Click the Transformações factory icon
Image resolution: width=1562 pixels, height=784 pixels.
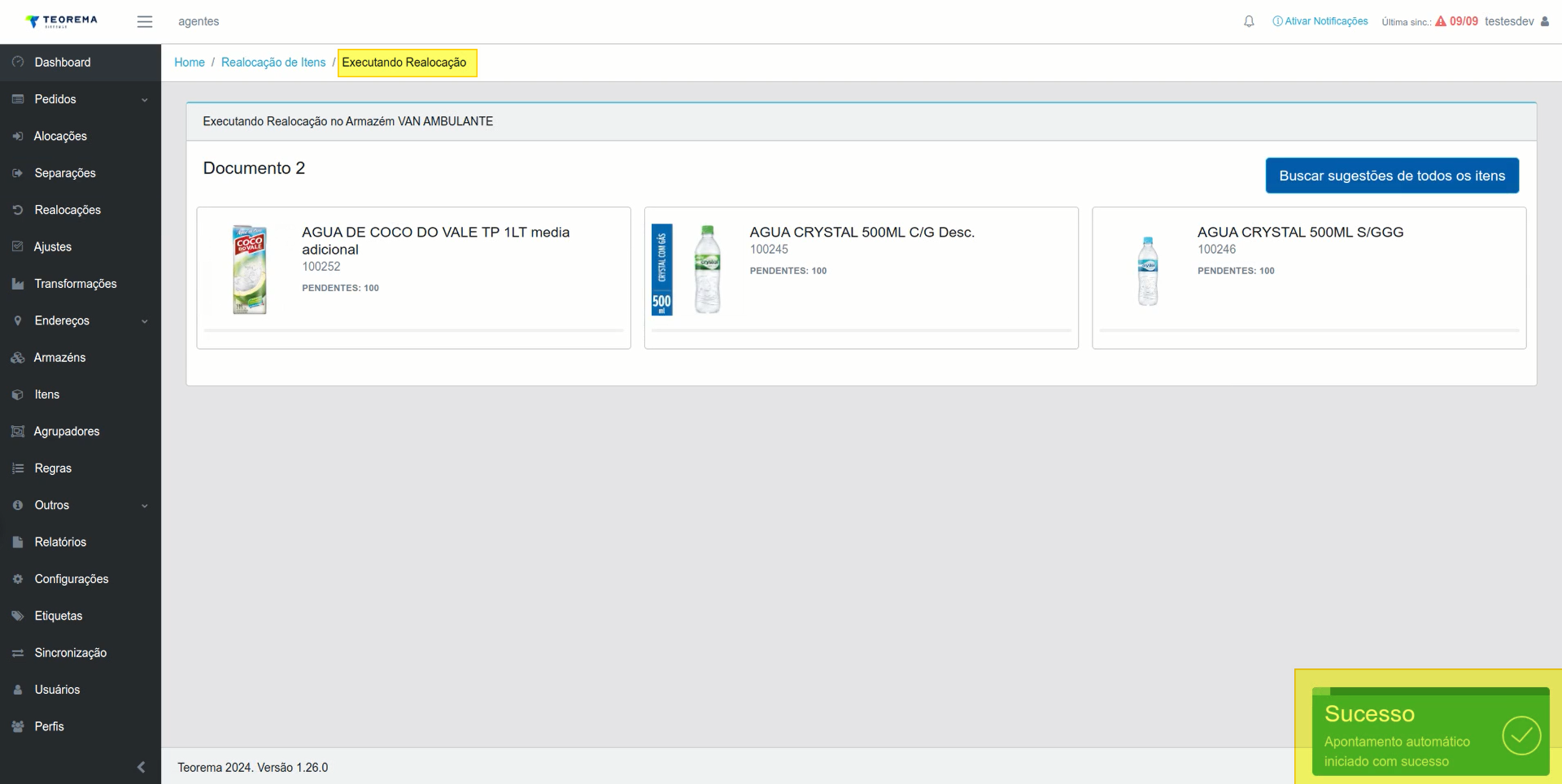[x=18, y=284]
